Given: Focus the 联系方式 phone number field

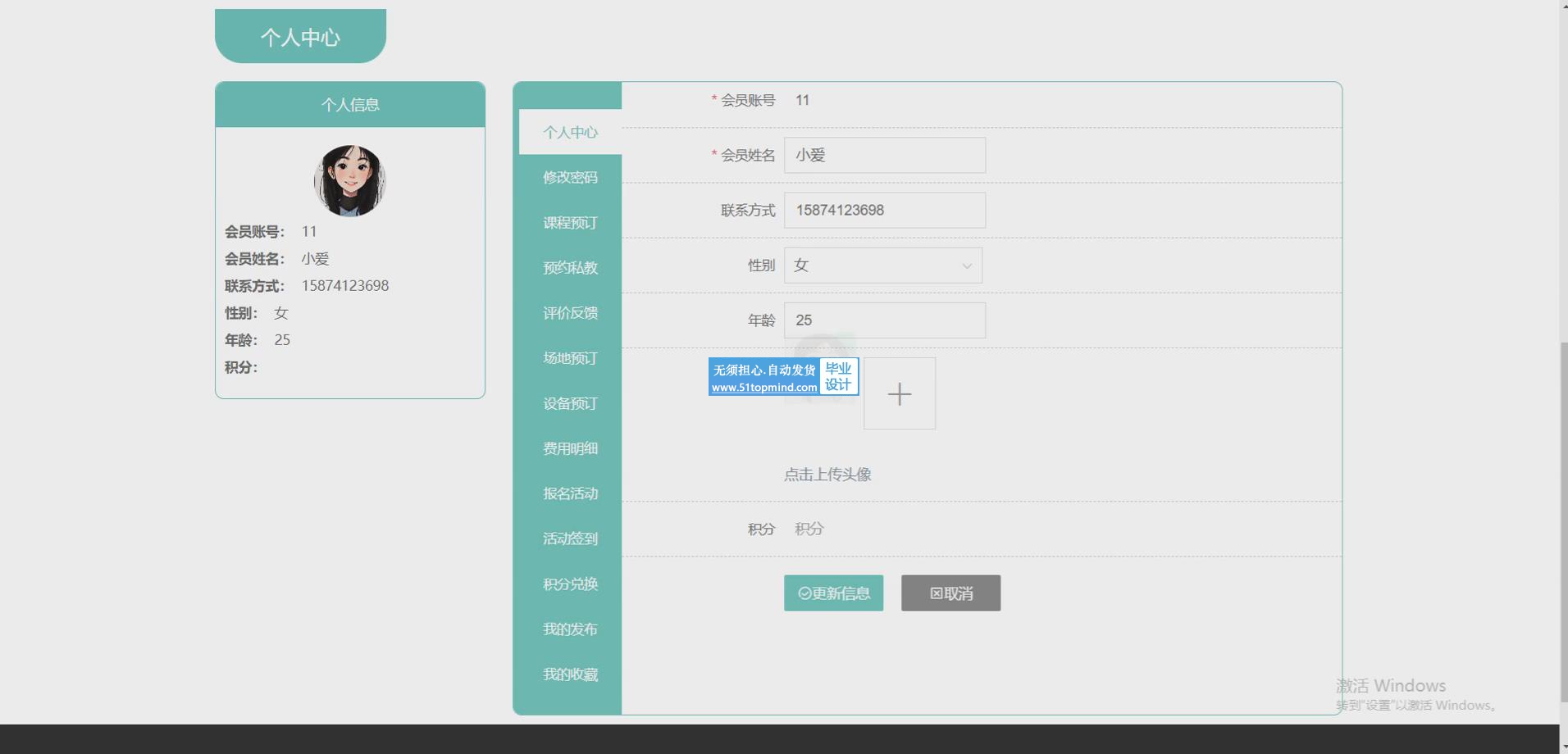Looking at the screenshot, I should point(884,211).
